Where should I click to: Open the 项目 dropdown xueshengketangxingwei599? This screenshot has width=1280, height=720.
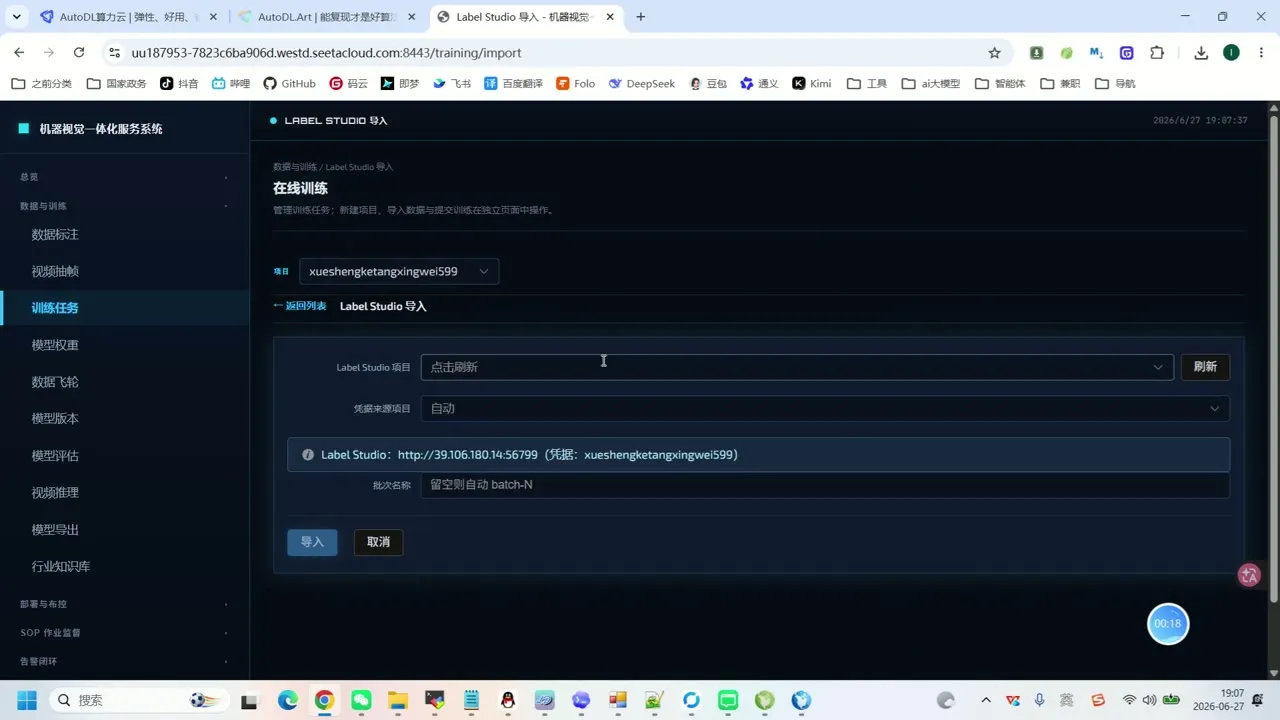(x=399, y=271)
